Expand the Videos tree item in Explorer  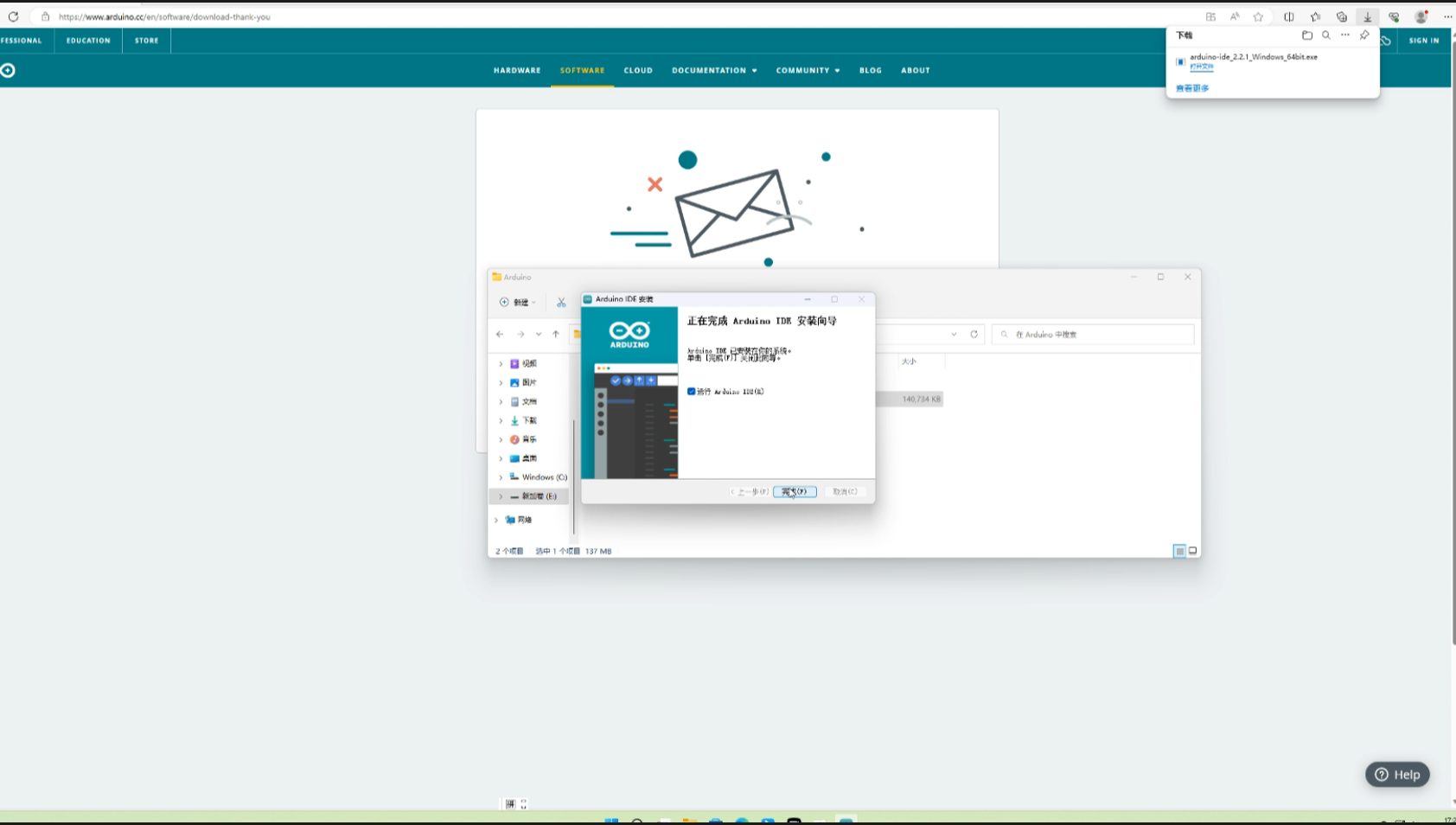501,364
